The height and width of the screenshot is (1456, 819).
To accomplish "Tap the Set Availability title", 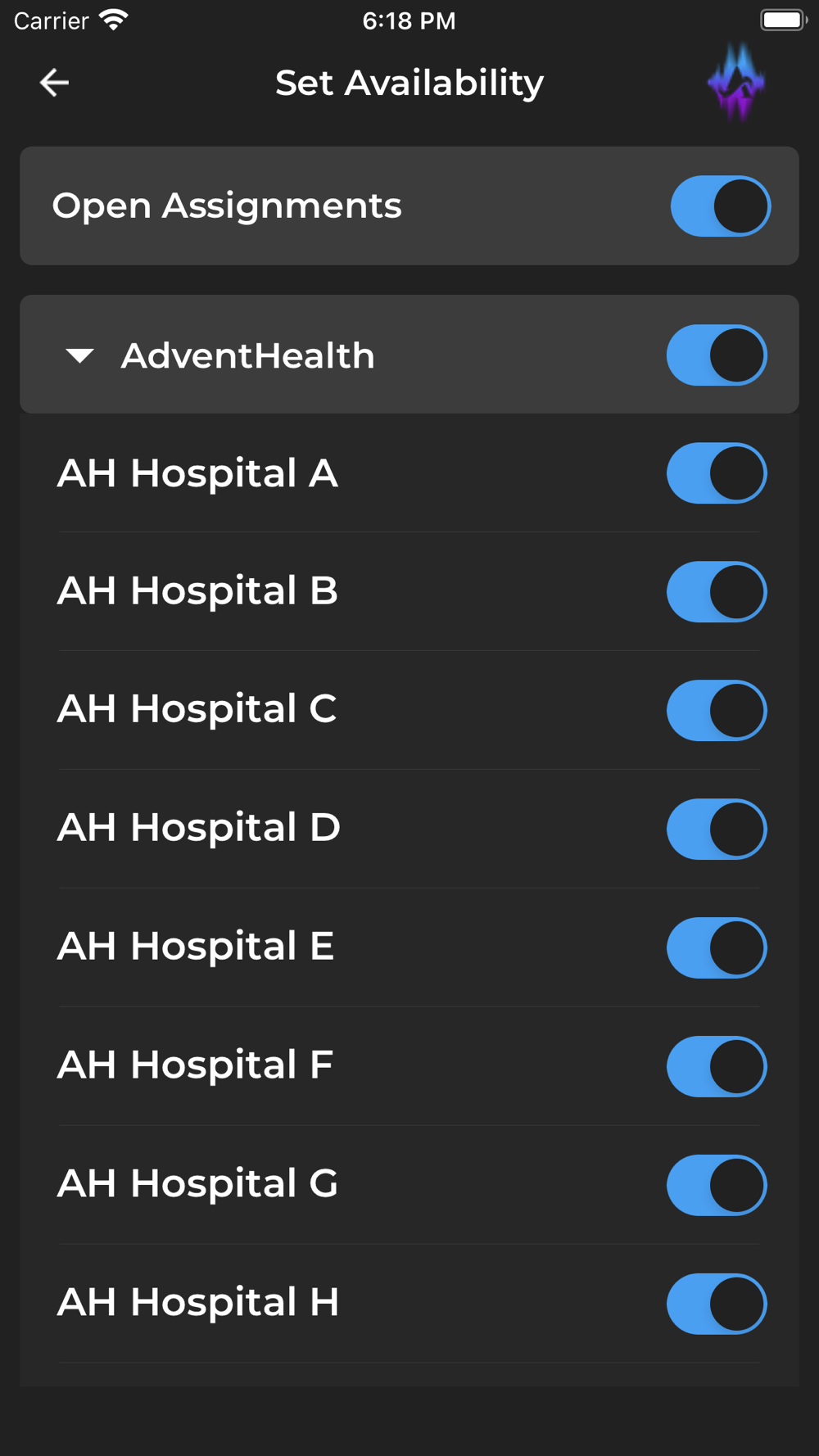I will pyautogui.click(x=409, y=83).
